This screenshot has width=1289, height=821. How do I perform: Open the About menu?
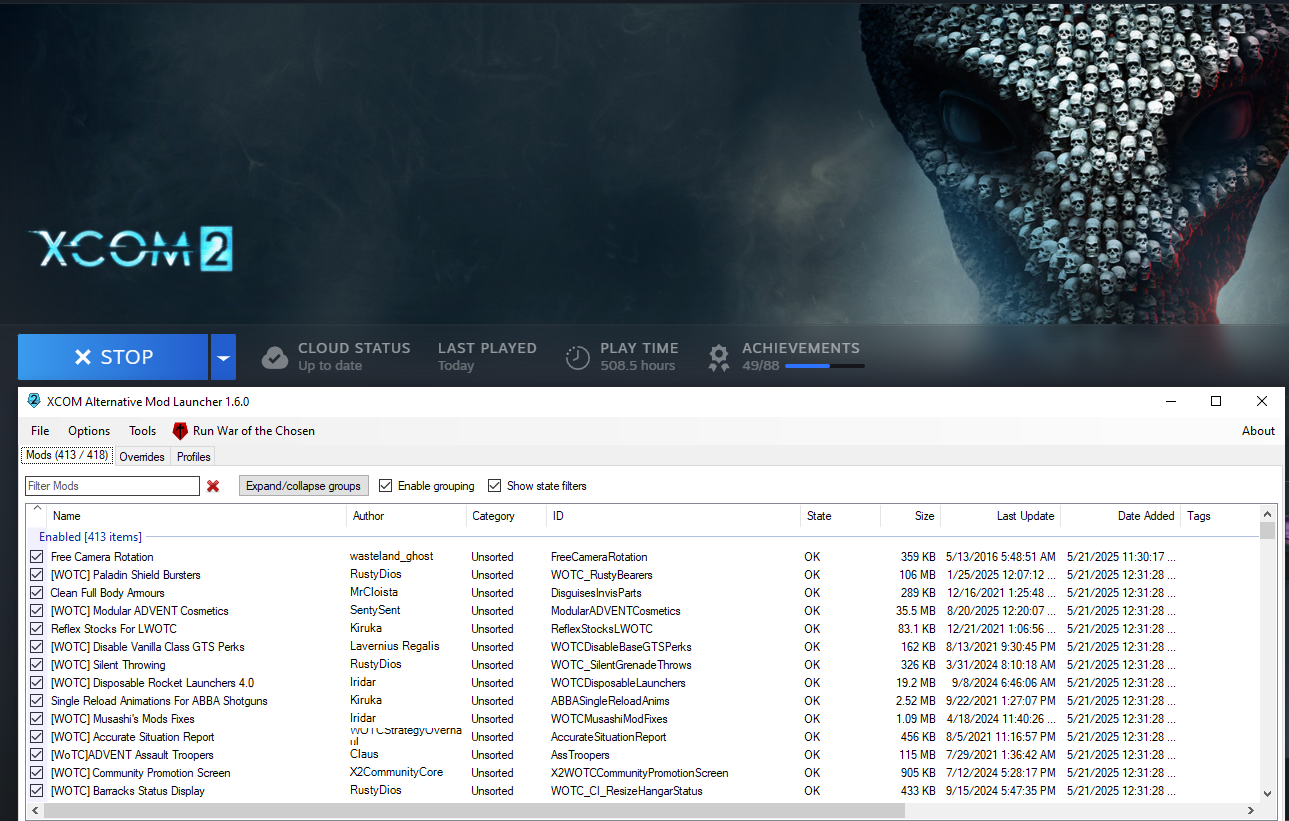click(x=1258, y=431)
